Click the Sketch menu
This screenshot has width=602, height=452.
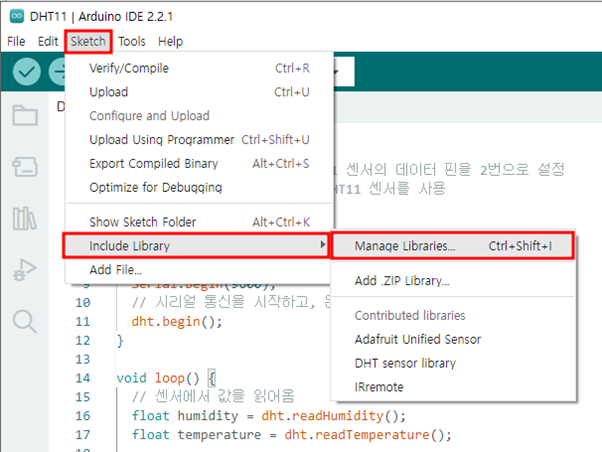point(88,41)
